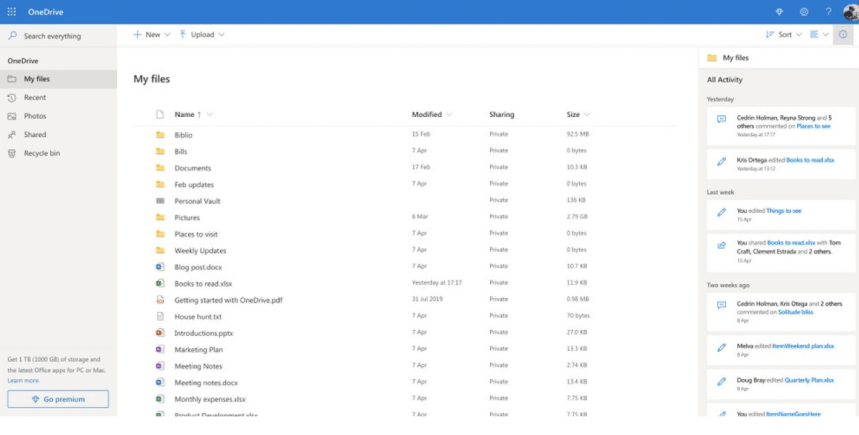Open the Sort dropdown
This screenshot has height=435, width=859.
tap(784, 35)
